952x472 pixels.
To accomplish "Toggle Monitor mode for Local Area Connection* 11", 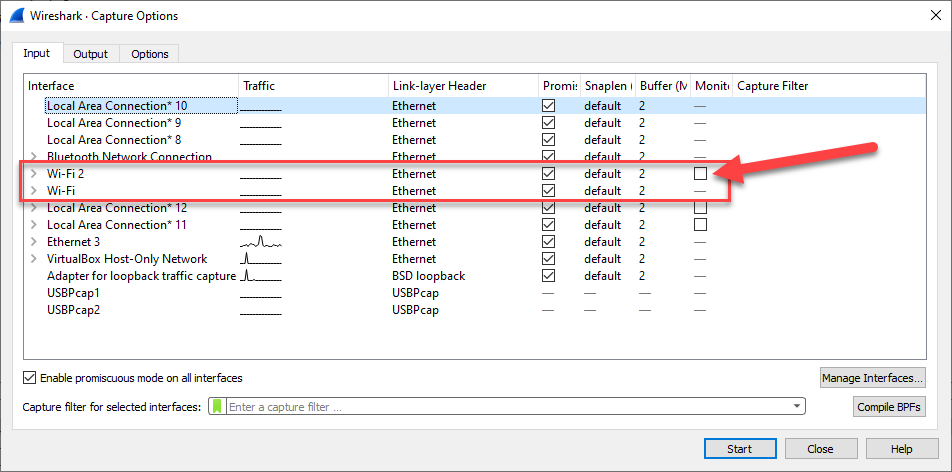I will click(x=700, y=225).
